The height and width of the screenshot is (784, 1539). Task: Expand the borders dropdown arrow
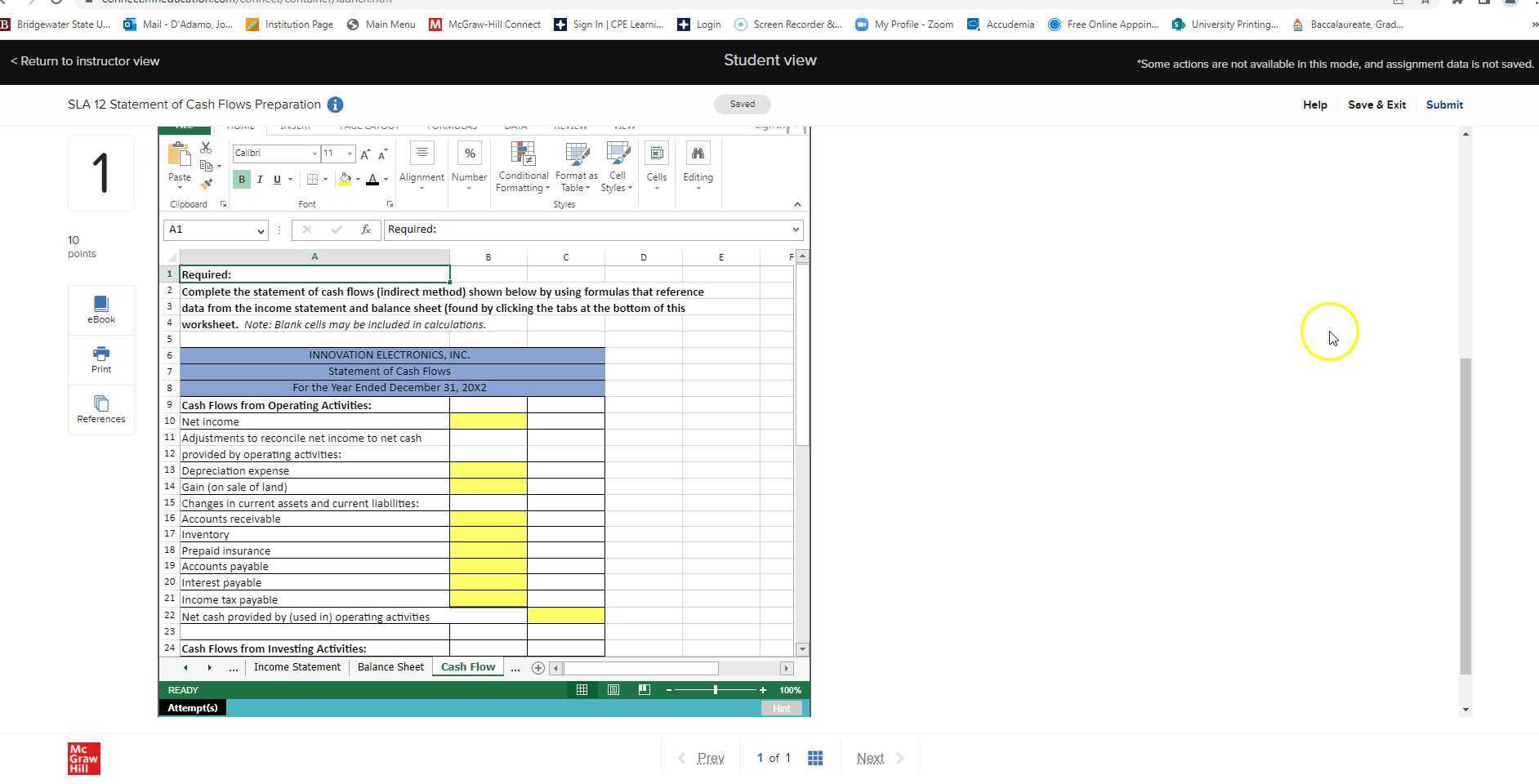(325, 180)
